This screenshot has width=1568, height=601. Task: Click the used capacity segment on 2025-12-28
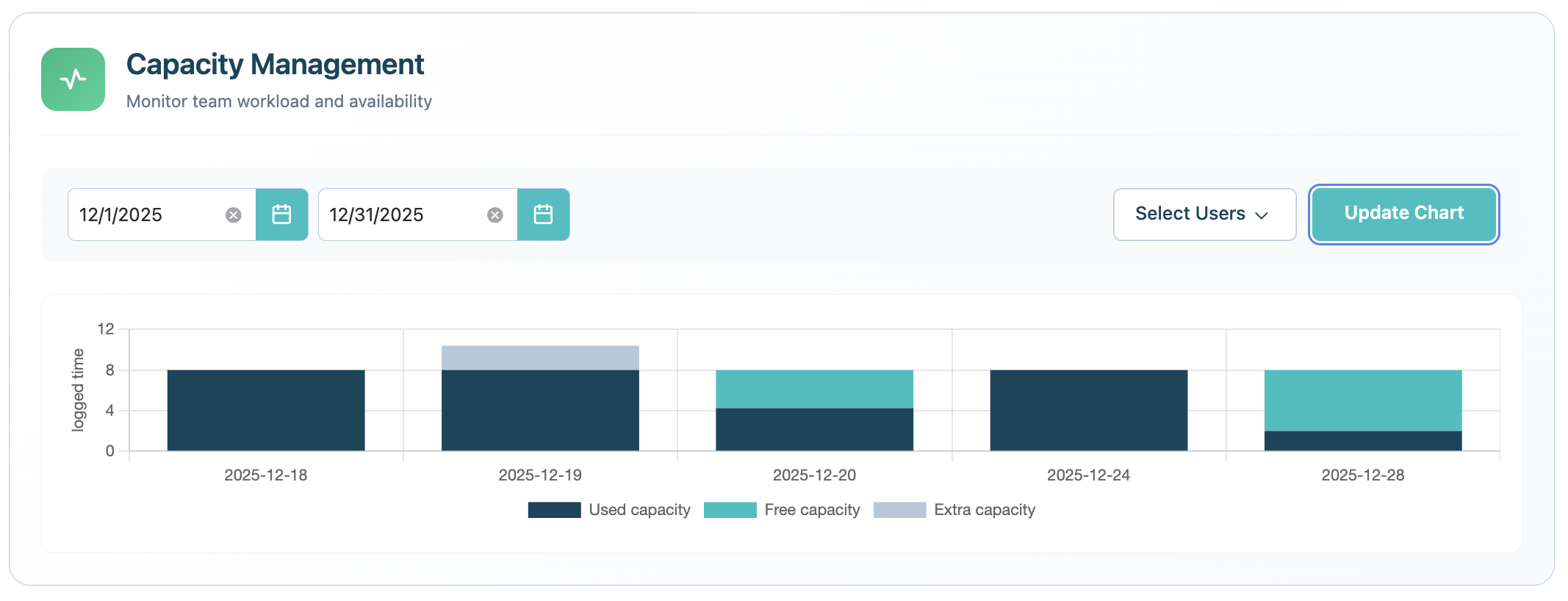pos(1363,441)
